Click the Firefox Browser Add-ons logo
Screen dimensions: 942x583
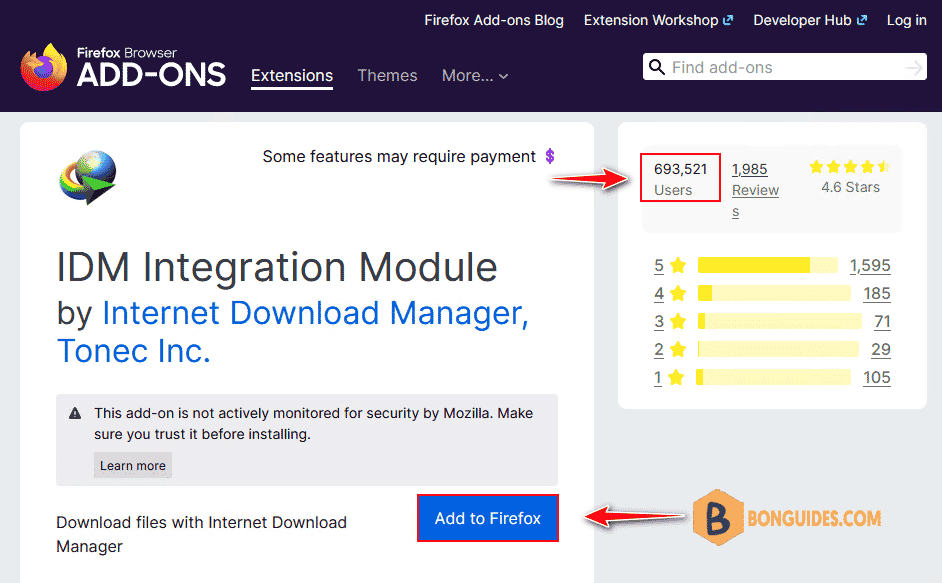point(123,67)
